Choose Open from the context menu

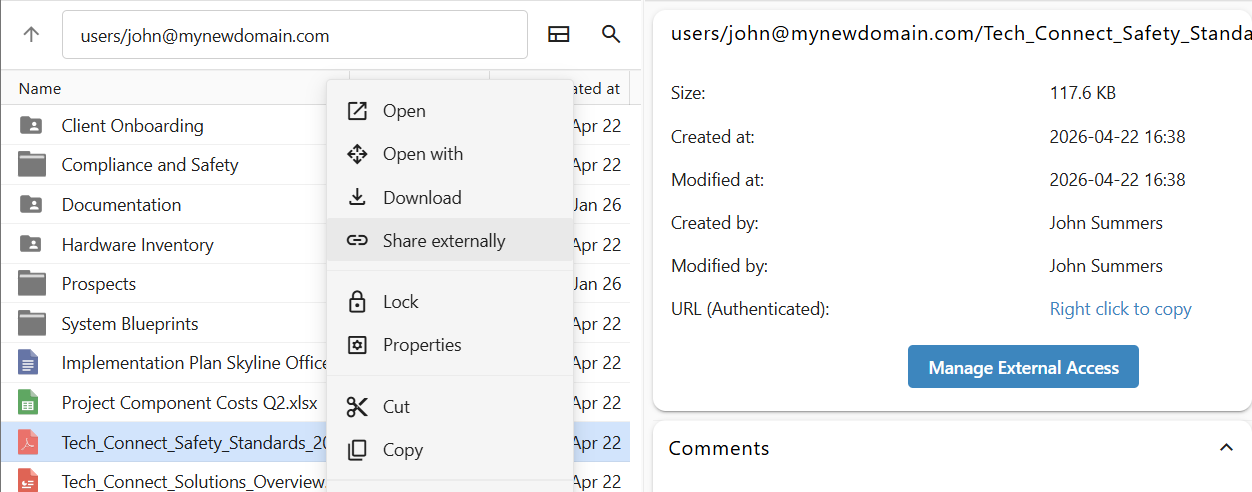[x=450, y=111]
